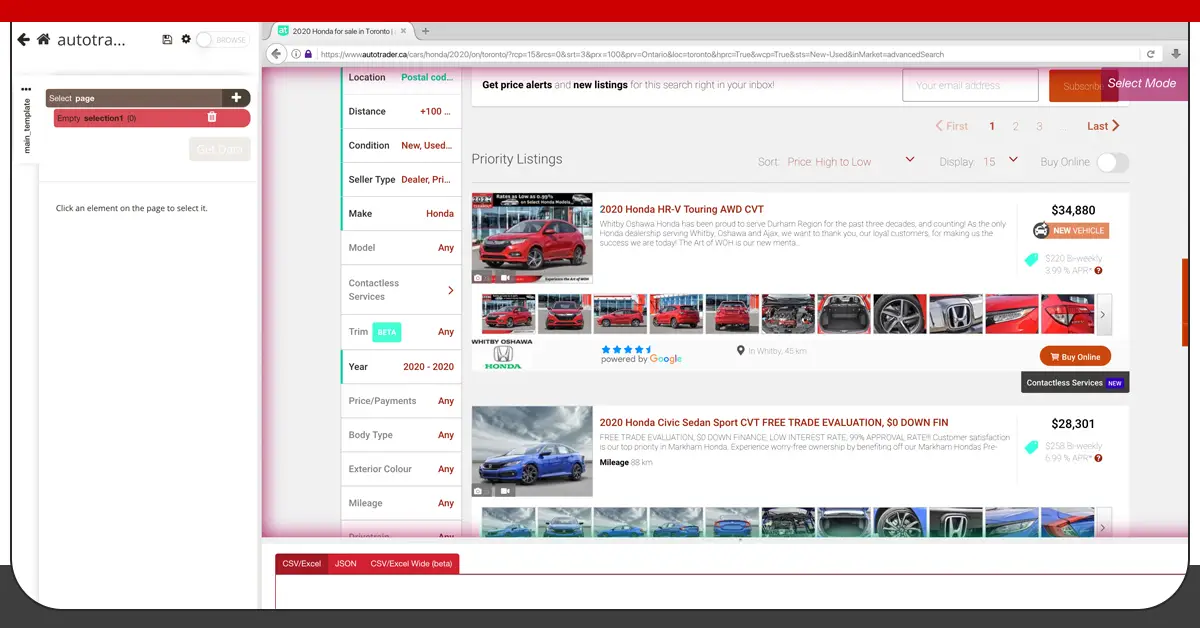Go to the First results page
This screenshot has width=1200, height=628.
pyautogui.click(x=952, y=126)
